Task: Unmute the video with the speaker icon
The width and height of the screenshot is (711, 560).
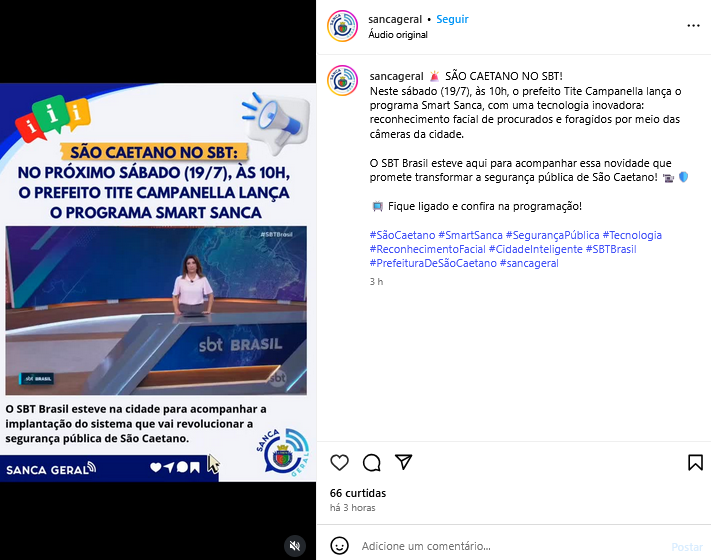Action: [x=295, y=545]
